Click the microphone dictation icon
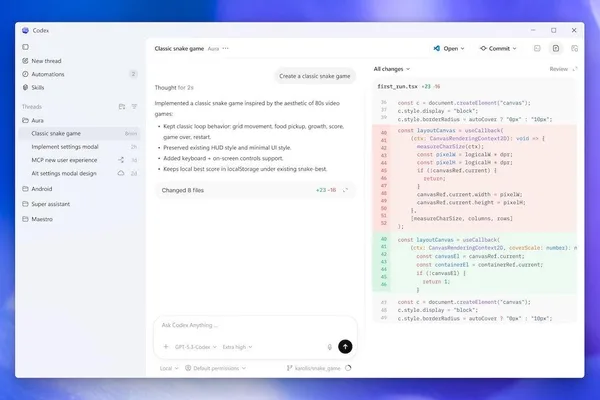The width and height of the screenshot is (600, 400). pyautogui.click(x=329, y=347)
